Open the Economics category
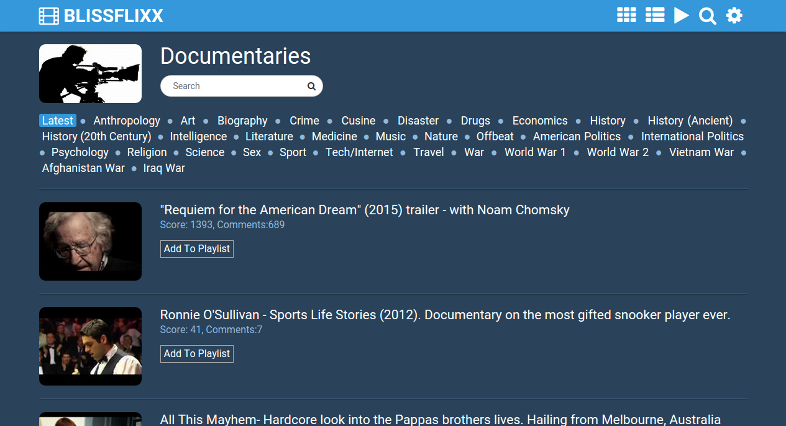 tap(540, 121)
